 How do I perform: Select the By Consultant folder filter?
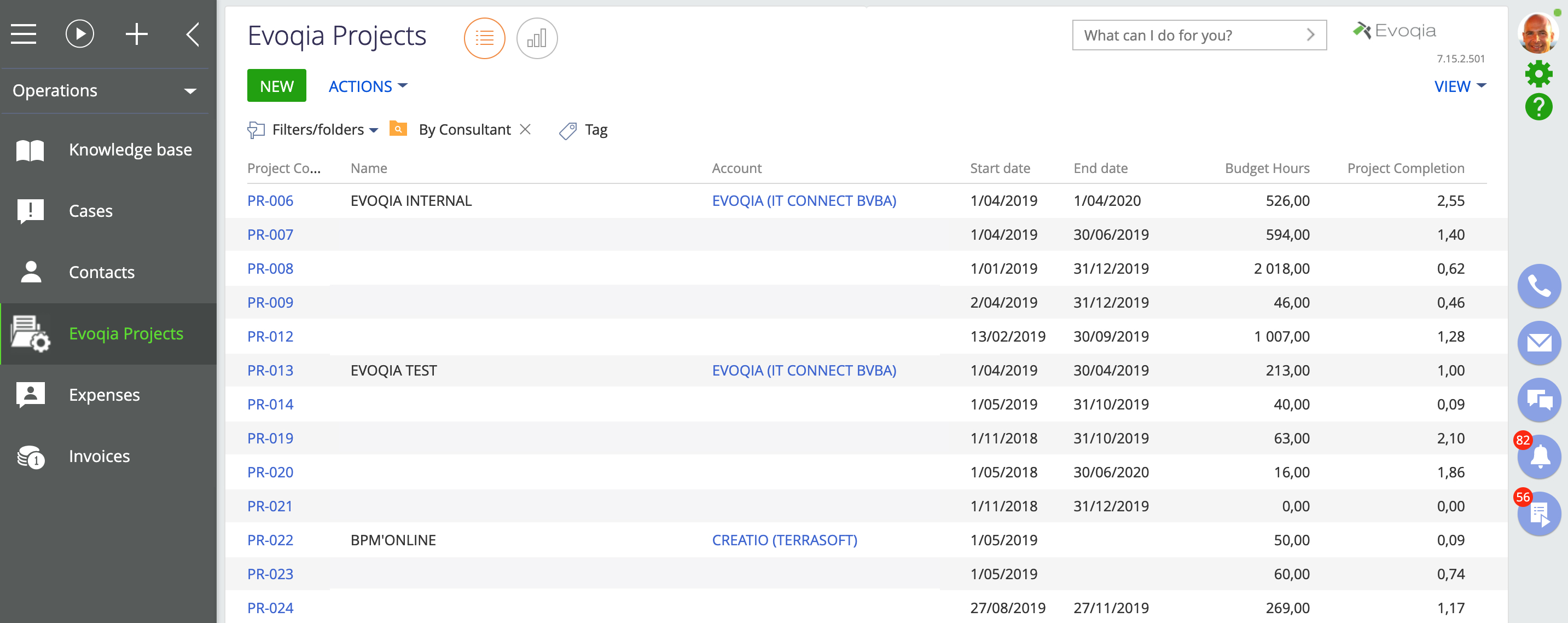tap(464, 130)
